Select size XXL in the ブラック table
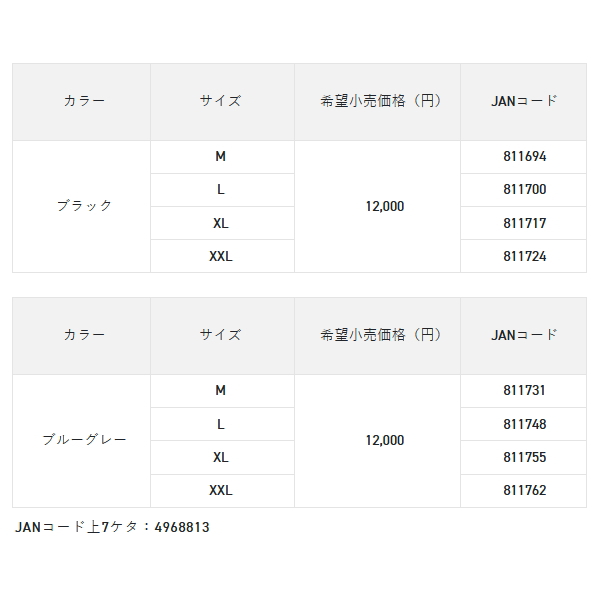The width and height of the screenshot is (600, 600). click(x=221, y=256)
